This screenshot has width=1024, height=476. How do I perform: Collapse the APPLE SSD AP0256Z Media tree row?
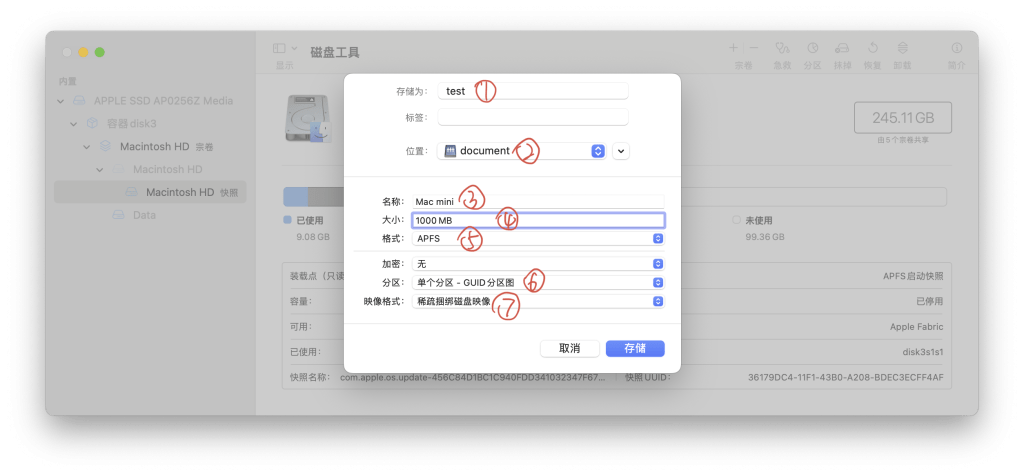[x=61, y=101]
